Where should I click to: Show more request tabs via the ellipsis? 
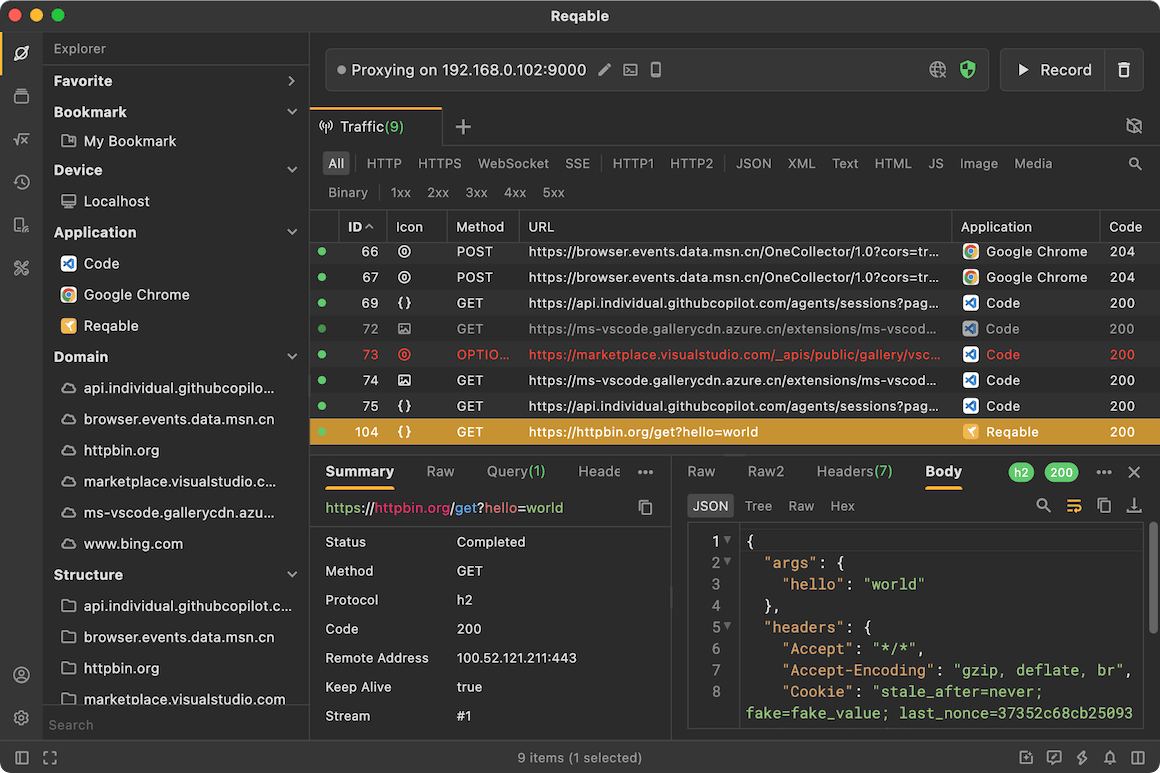click(x=645, y=472)
